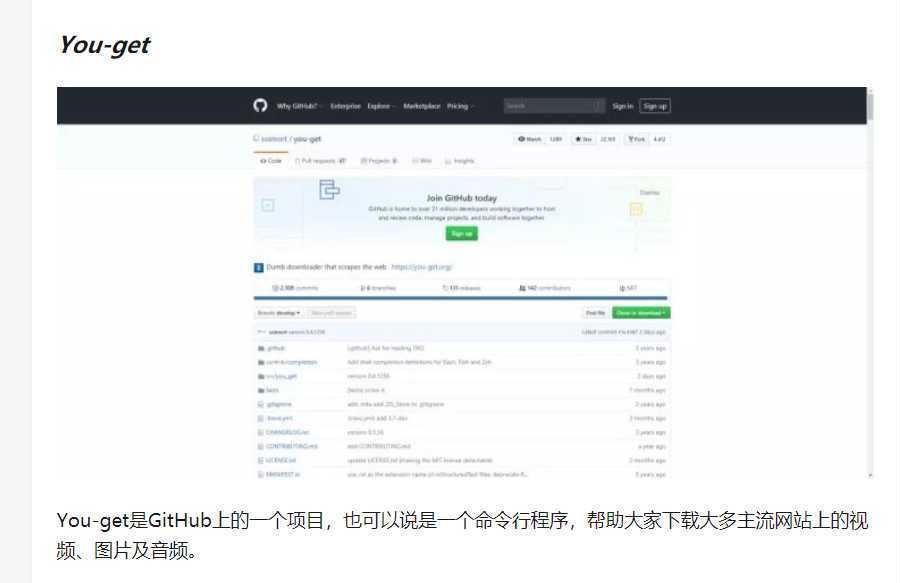Click the Watch eye button
The height and width of the screenshot is (583, 900).
pos(530,139)
